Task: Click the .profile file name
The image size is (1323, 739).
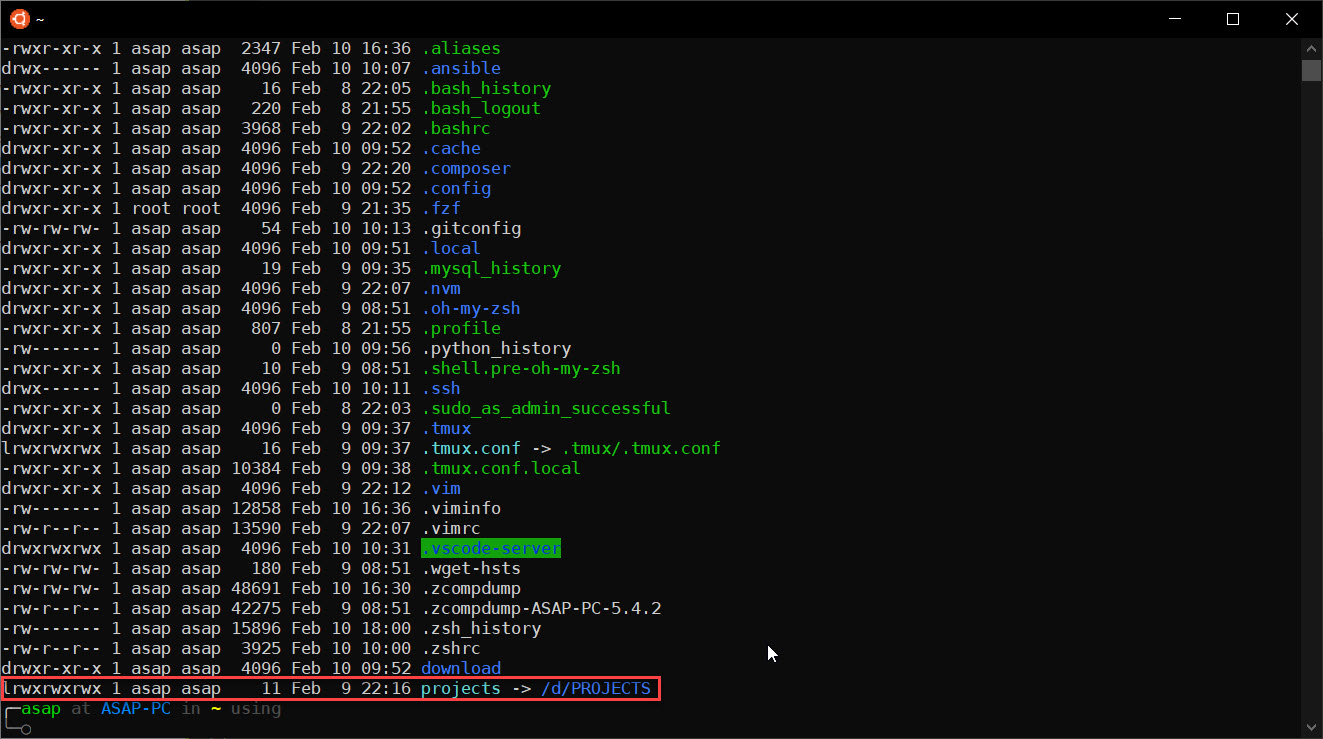Action: [461, 328]
